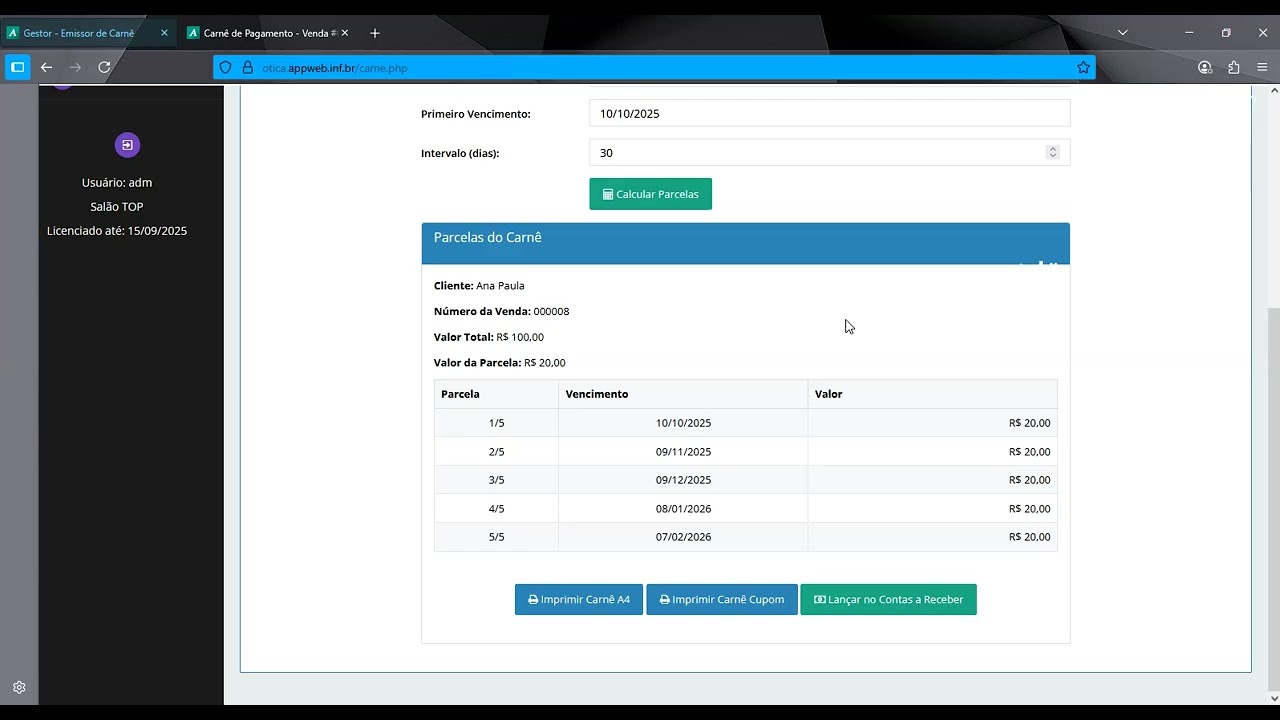This screenshot has height=720, width=1280.
Task: Select installment 1/5 cell
Action: pyautogui.click(x=496, y=423)
